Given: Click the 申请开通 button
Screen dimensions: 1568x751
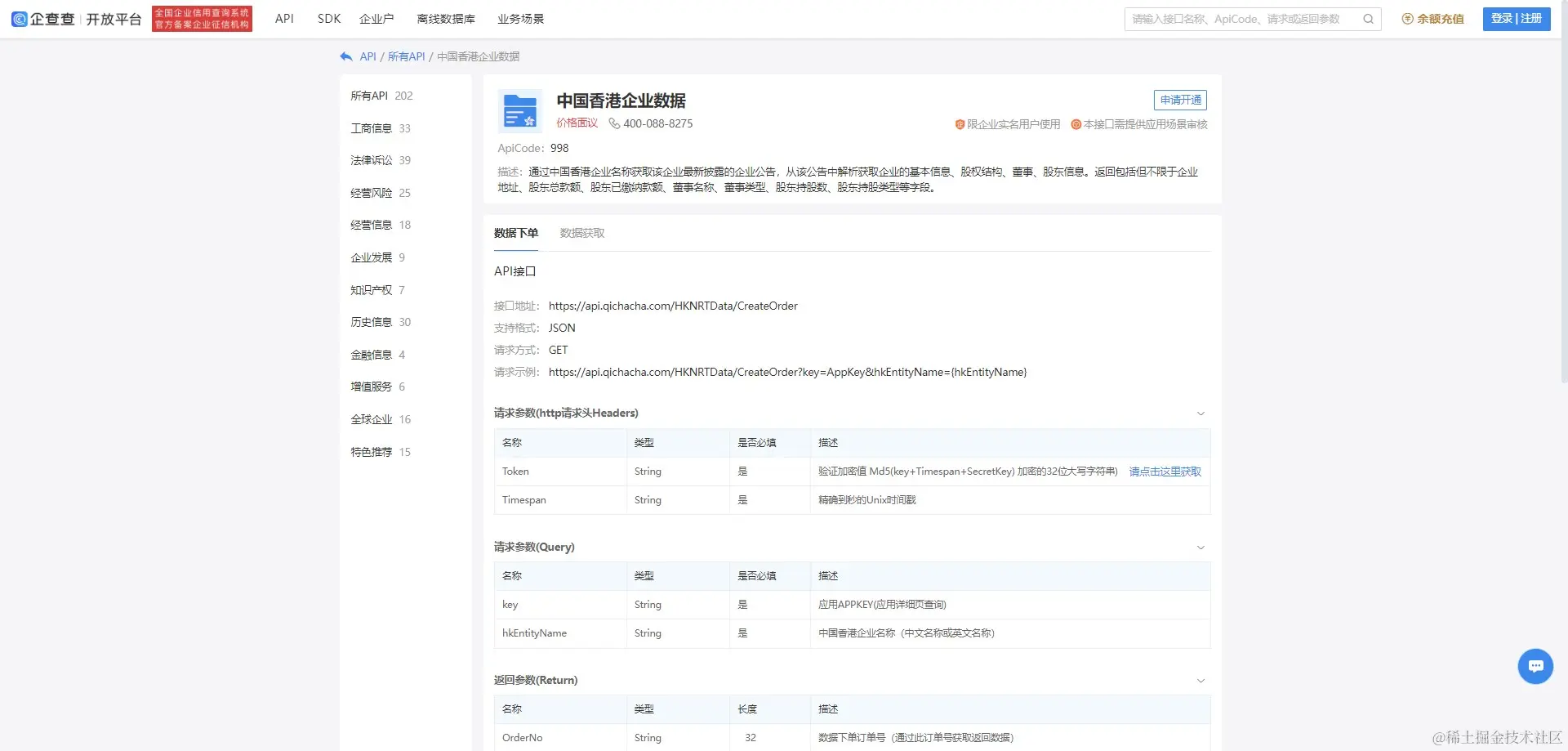Looking at the screenshot, I should pyautogui.click(x=1180, y=100).
